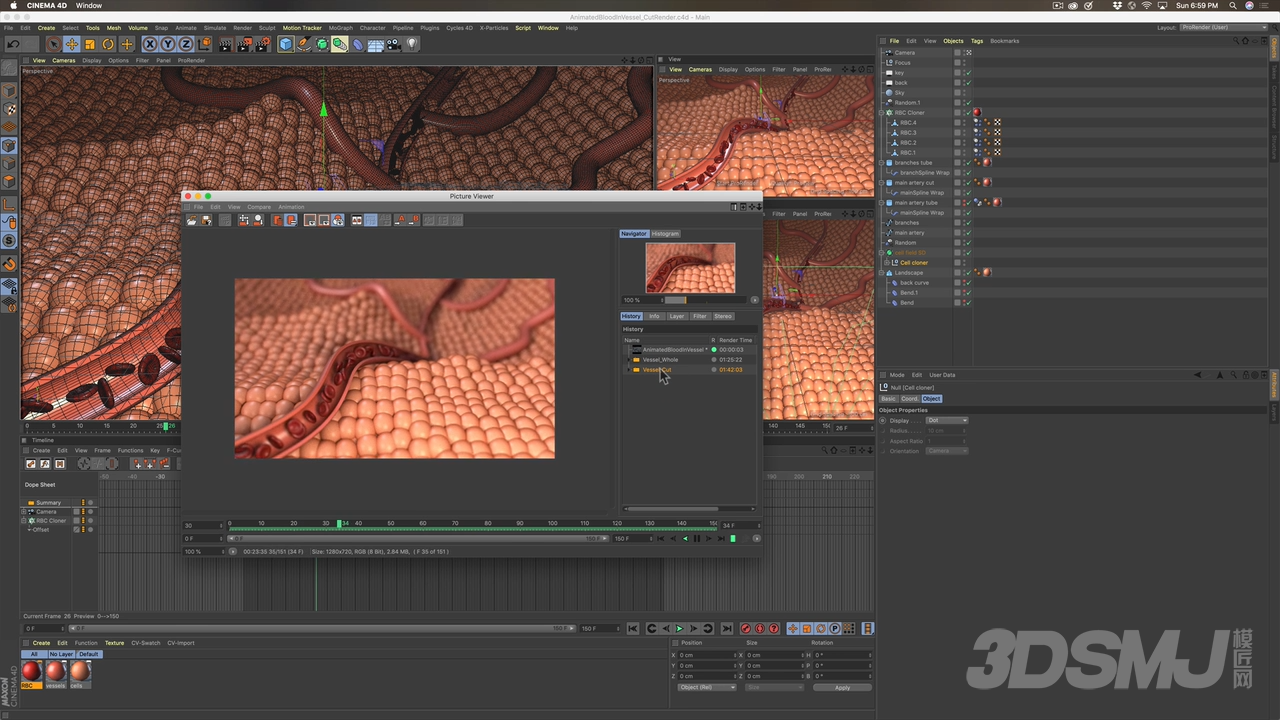Click the Undo arrow in main toolbar
Image resolution: width=1280 pixels, height=720 pixels.
tap(13, 44)
